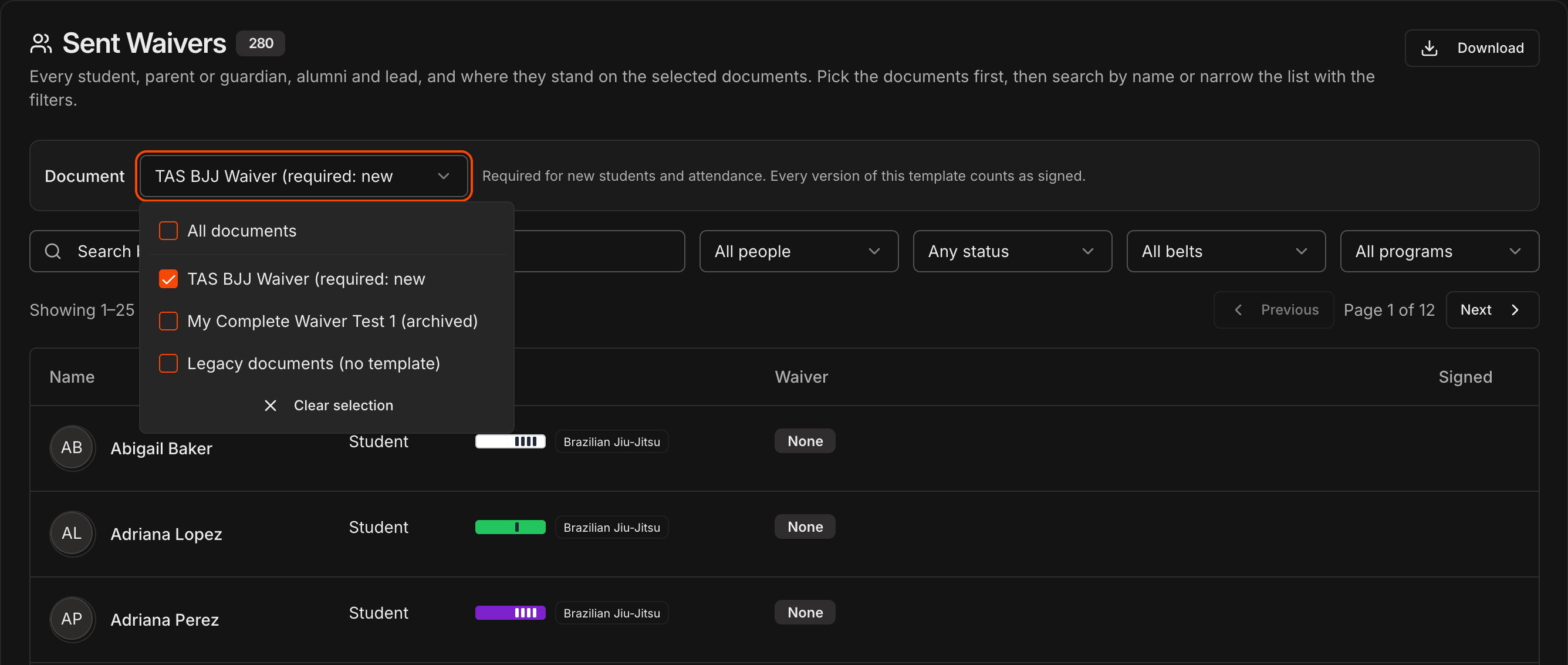
Task: Click None waiver badge for Adriana Lopez
Action: click(x=805, y=526)
